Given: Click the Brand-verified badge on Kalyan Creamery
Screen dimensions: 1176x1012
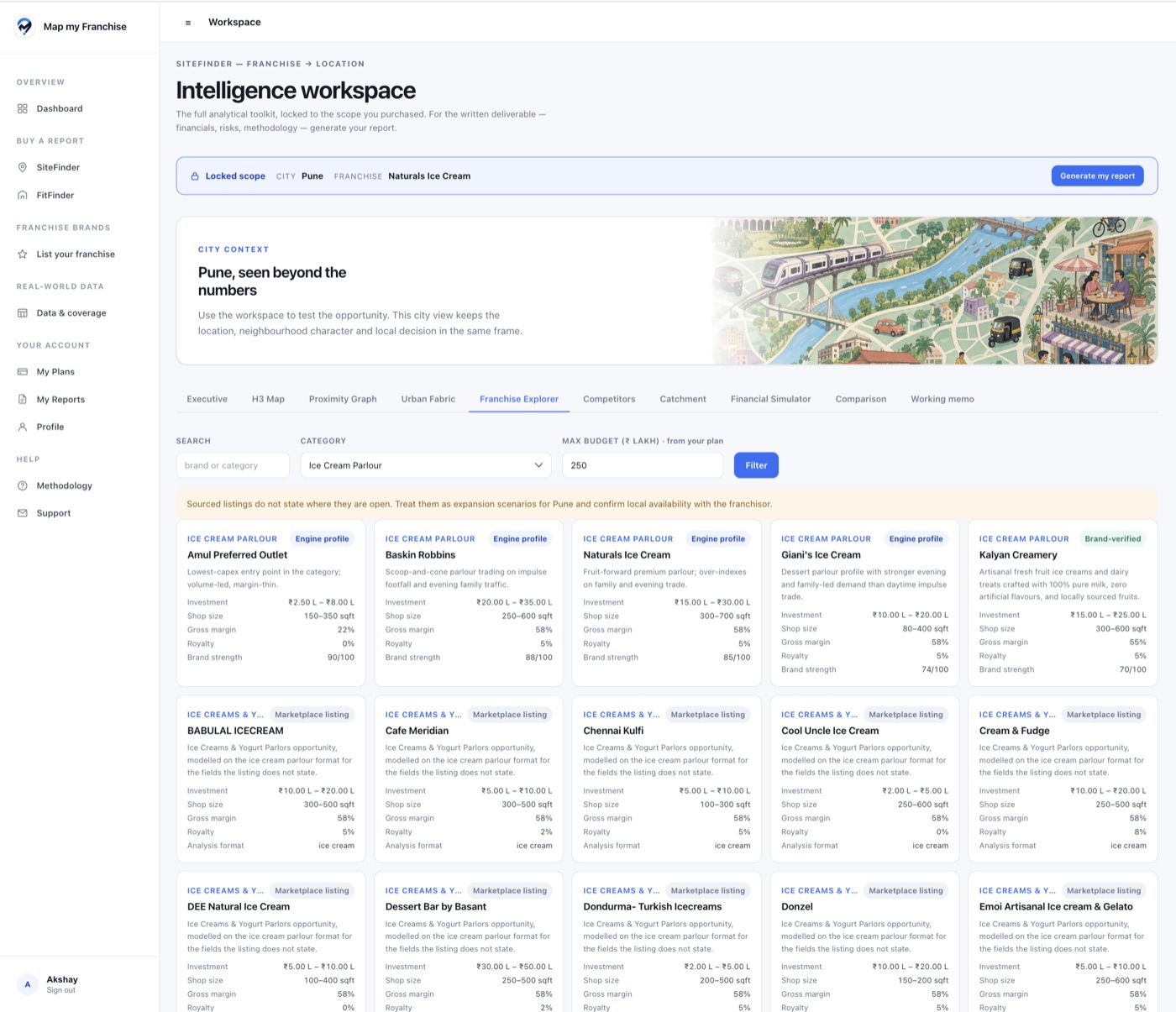Looking at the screenshot, I should click(x=1112, y=539).
